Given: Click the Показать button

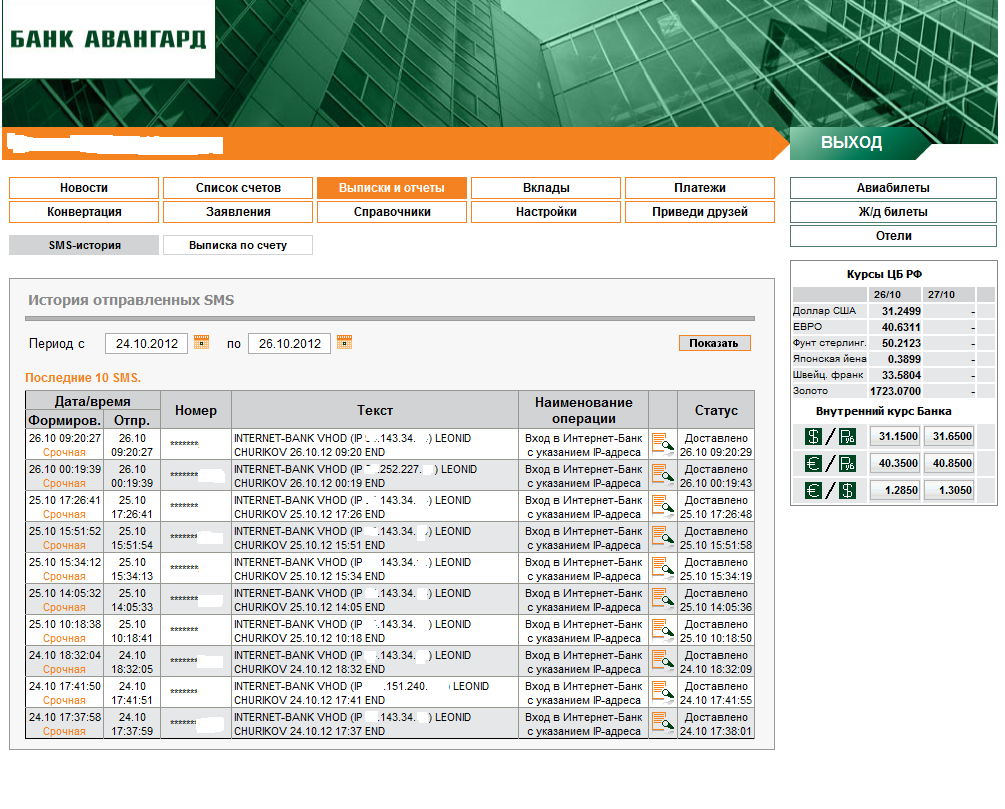Looking at the screenshot, I should pyautogui.click(x=715, y=343).
